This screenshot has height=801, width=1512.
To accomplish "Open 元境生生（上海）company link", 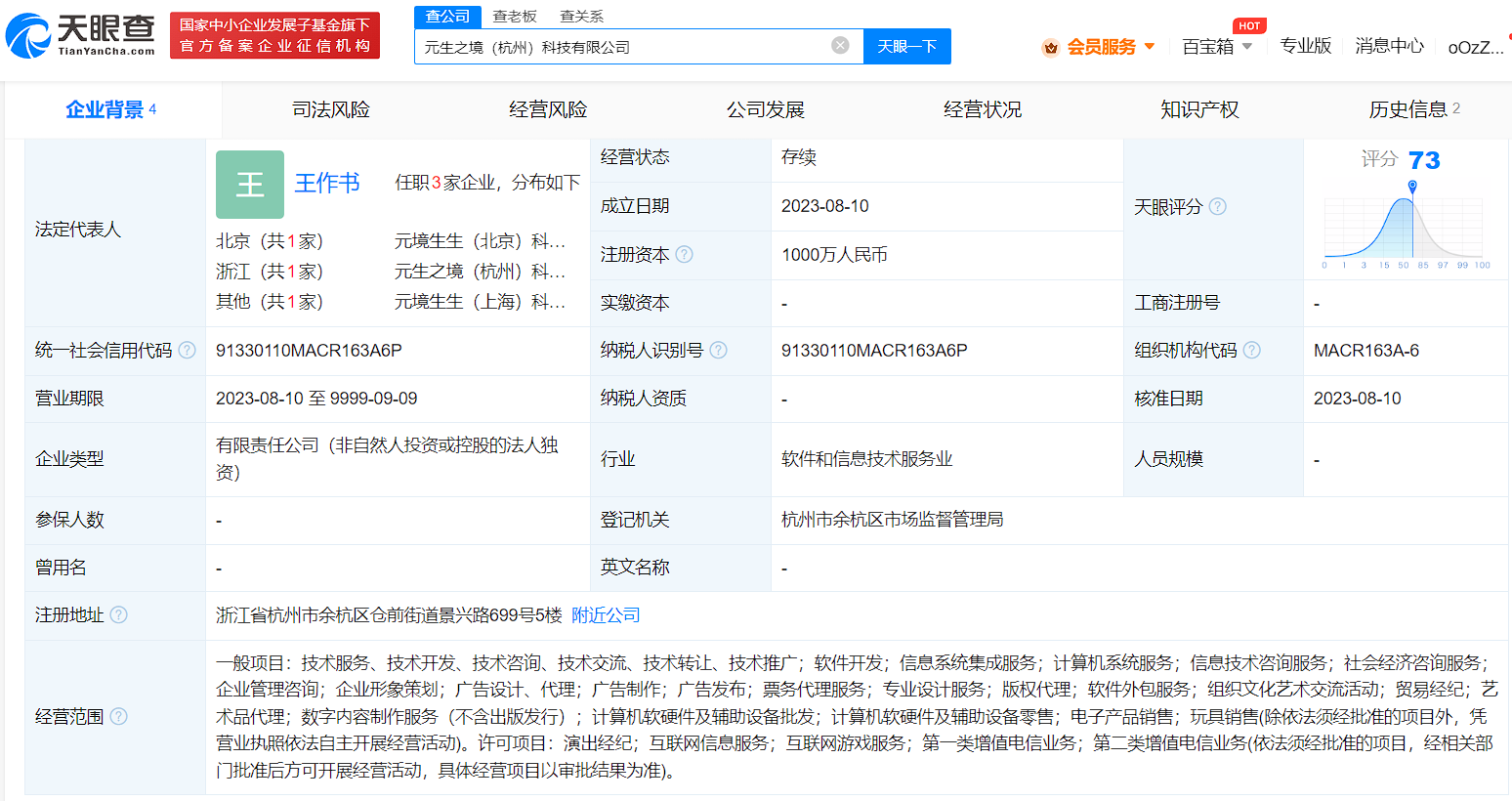I will click(x=480, y=302).
